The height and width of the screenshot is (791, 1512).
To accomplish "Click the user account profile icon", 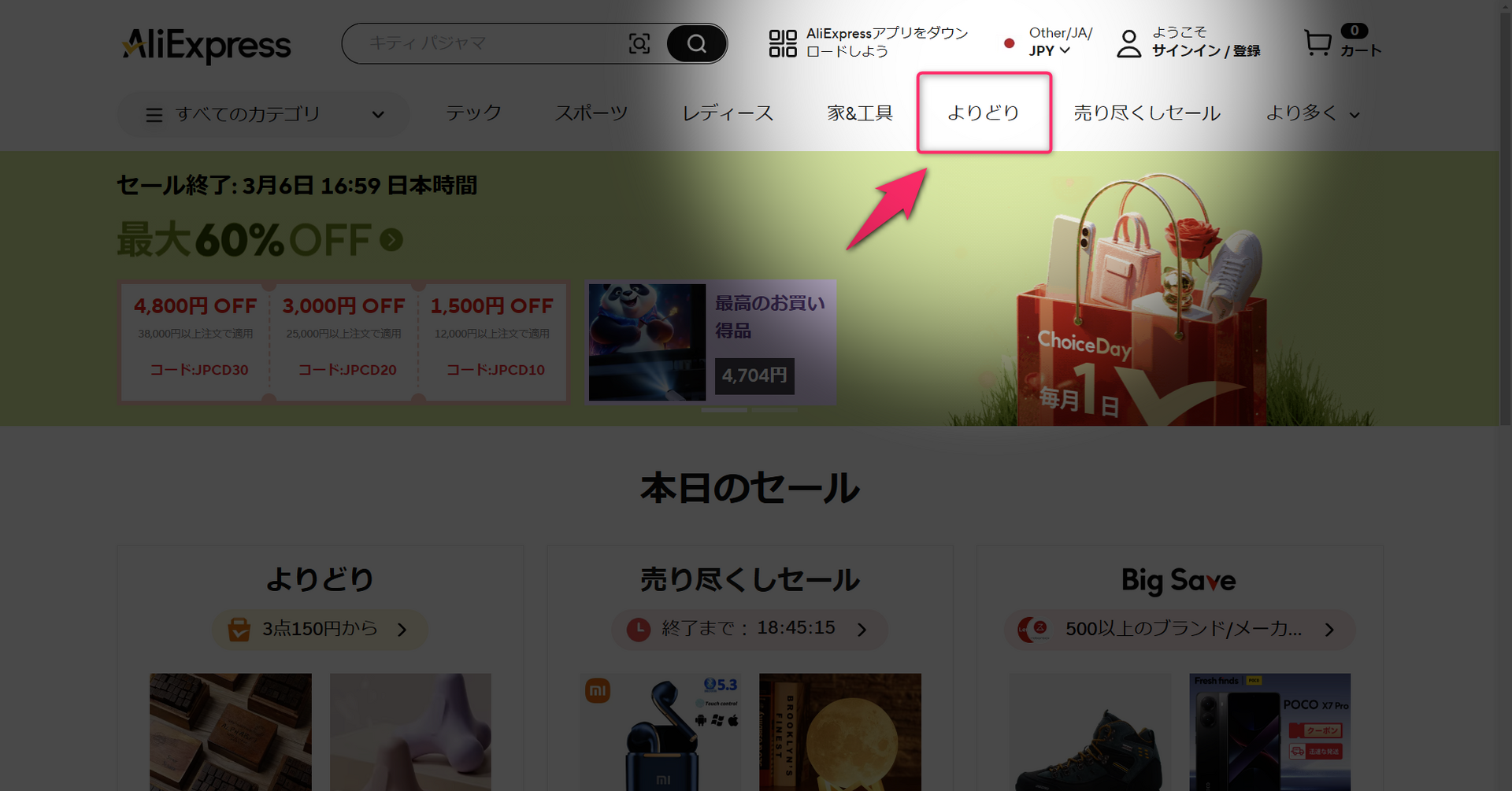I will tap(1128, 43).
